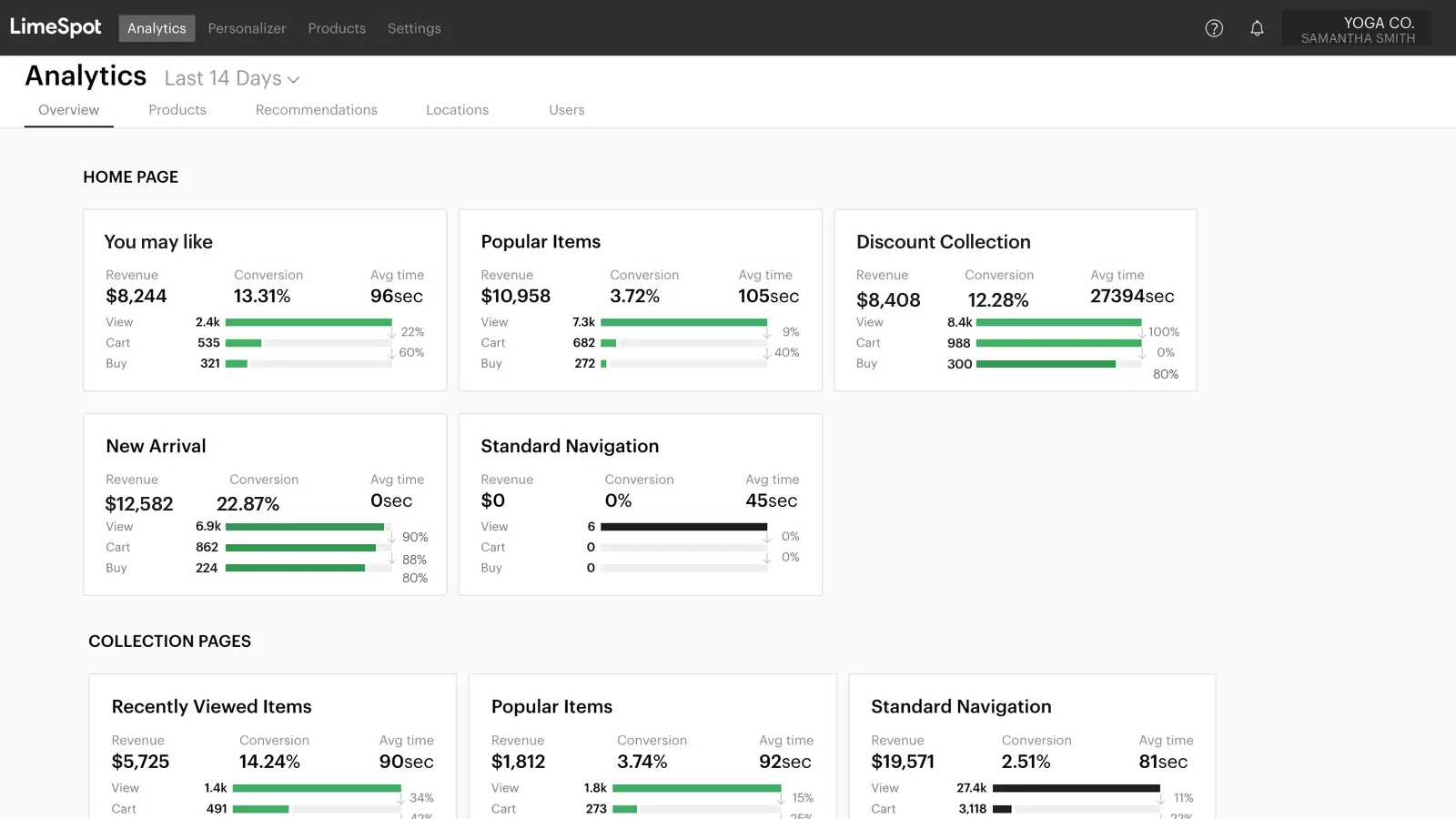Viewport: 1456px width, 819px height.
Task: Open the Users tab
Action: coord(566,109)
